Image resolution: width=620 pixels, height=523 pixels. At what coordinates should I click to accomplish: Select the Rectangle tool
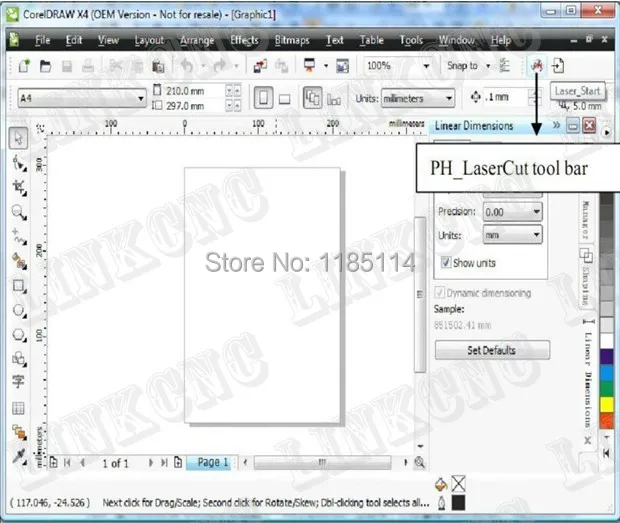point(19,286)
